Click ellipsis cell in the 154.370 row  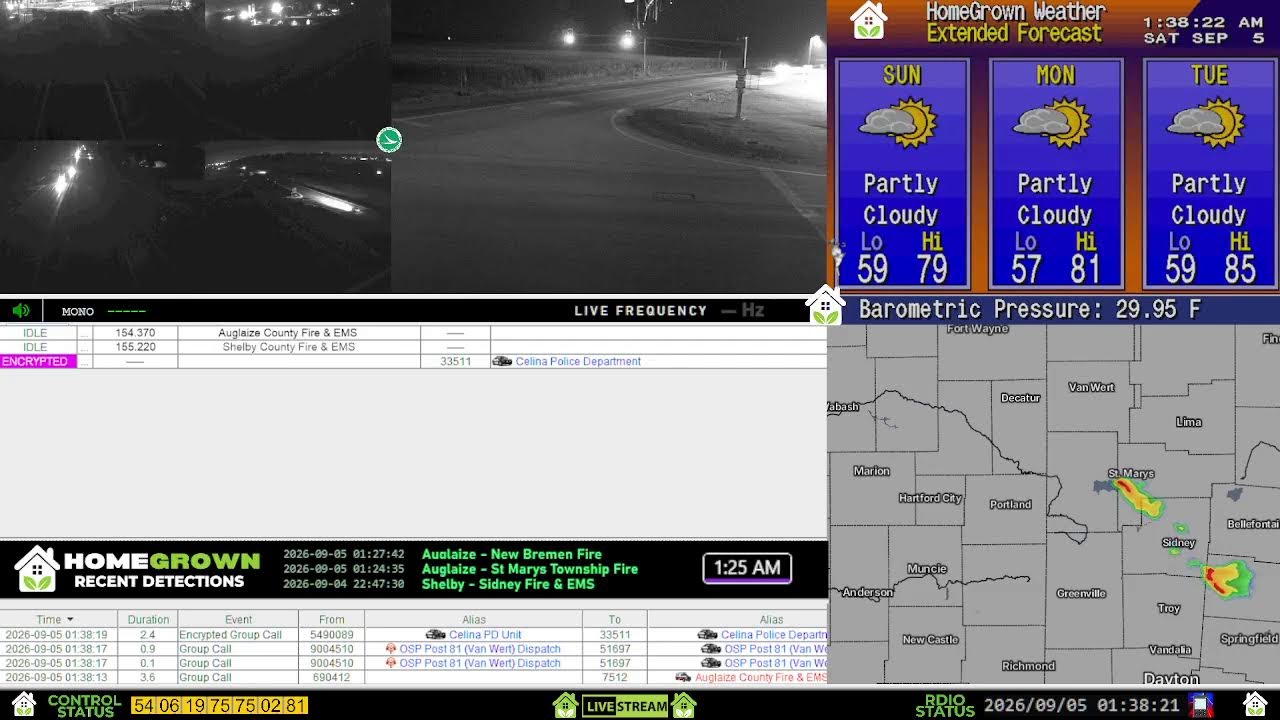85,333
